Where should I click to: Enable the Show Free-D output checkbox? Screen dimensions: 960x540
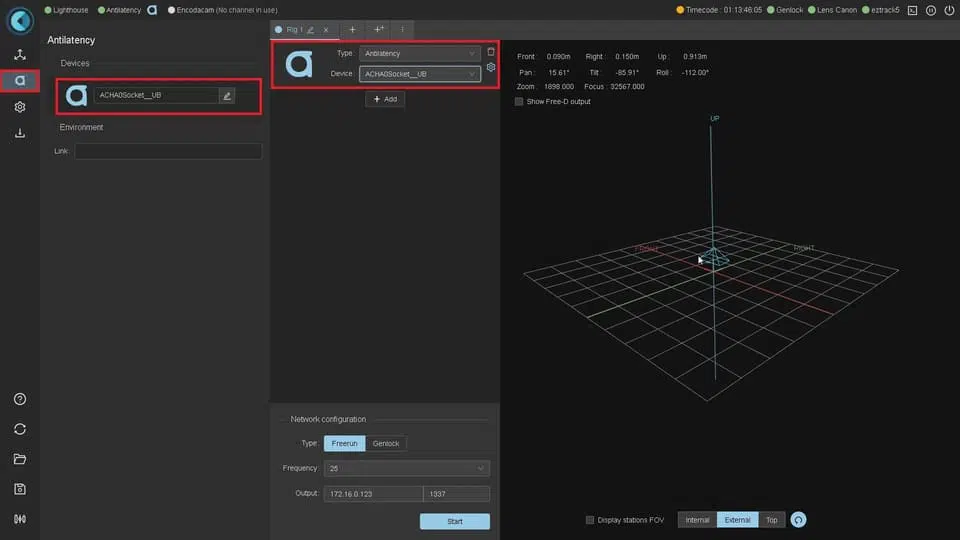519,101
